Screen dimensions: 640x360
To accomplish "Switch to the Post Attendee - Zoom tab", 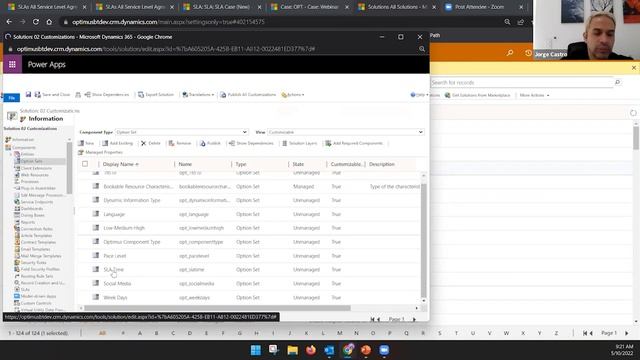I will pos(485,7).
